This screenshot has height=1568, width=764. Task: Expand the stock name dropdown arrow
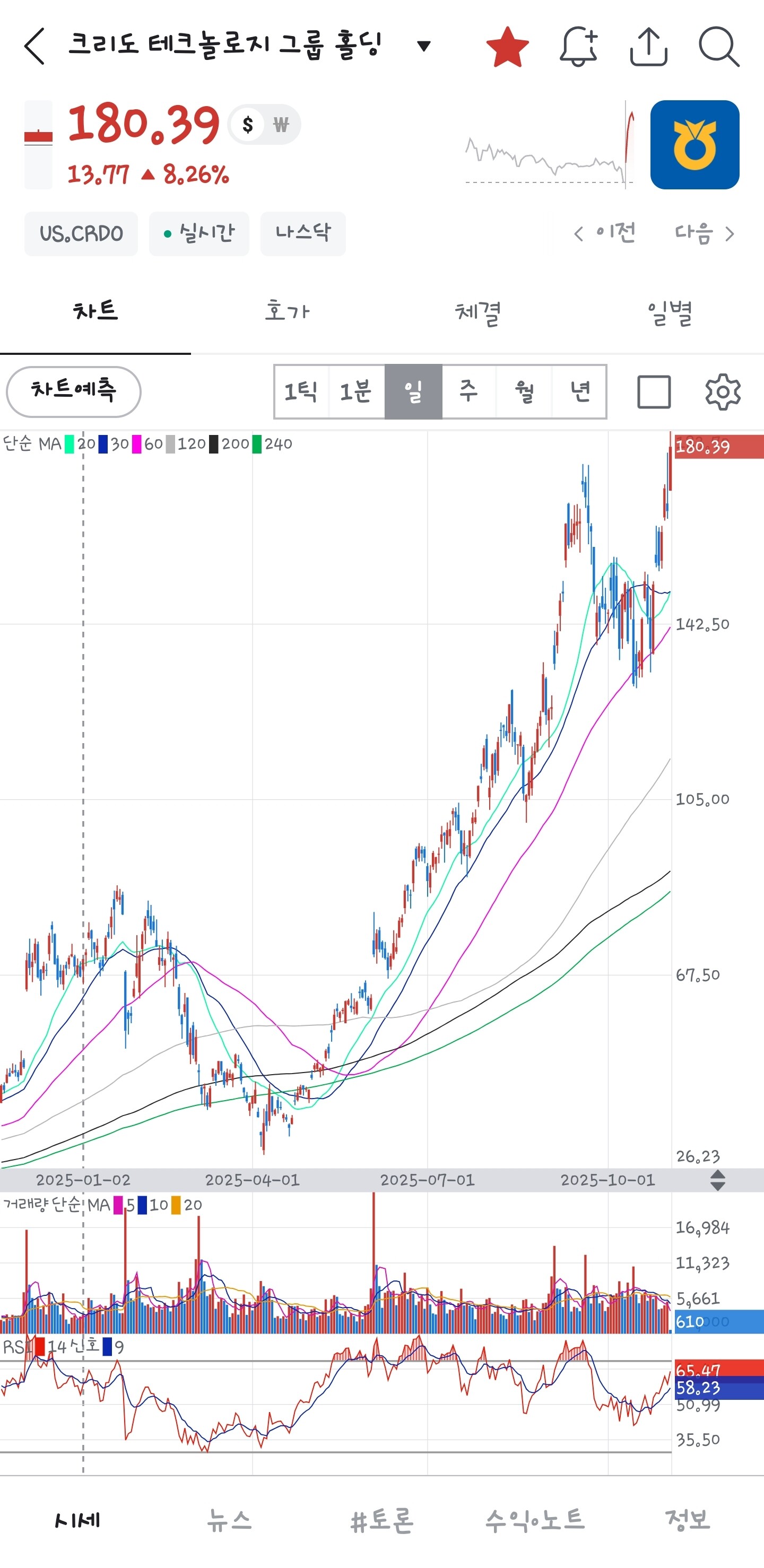click(424, 46)
